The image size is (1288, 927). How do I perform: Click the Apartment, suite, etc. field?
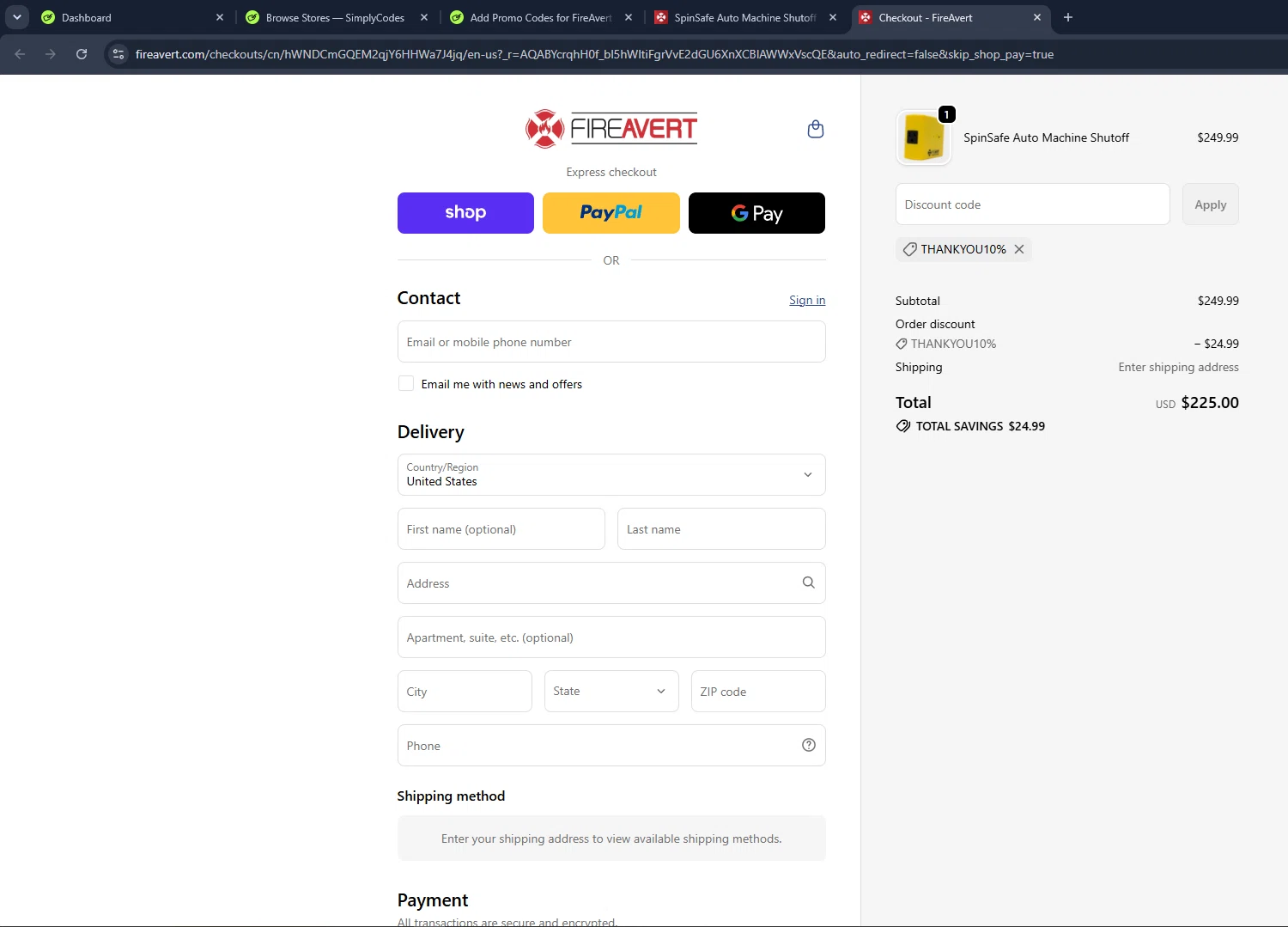tap(611, 637)
